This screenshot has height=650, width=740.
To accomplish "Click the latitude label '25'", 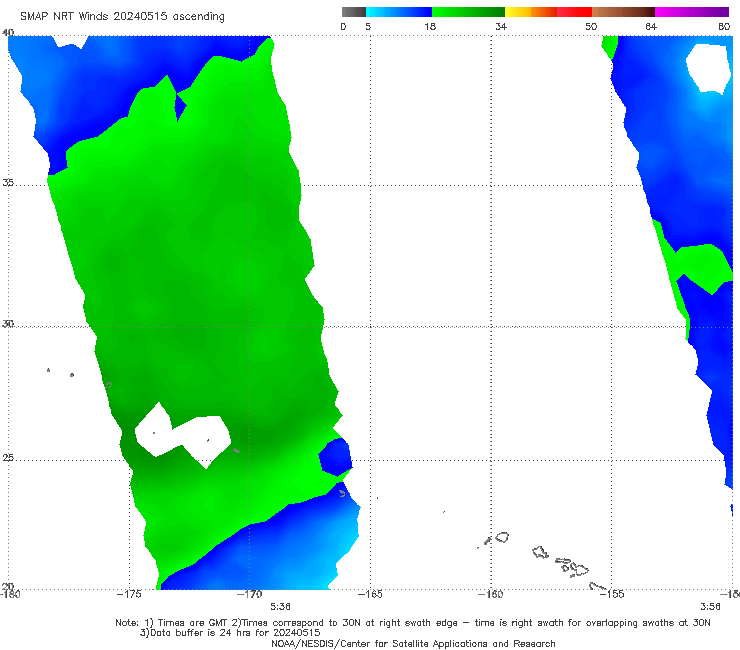I will [8, 458].
